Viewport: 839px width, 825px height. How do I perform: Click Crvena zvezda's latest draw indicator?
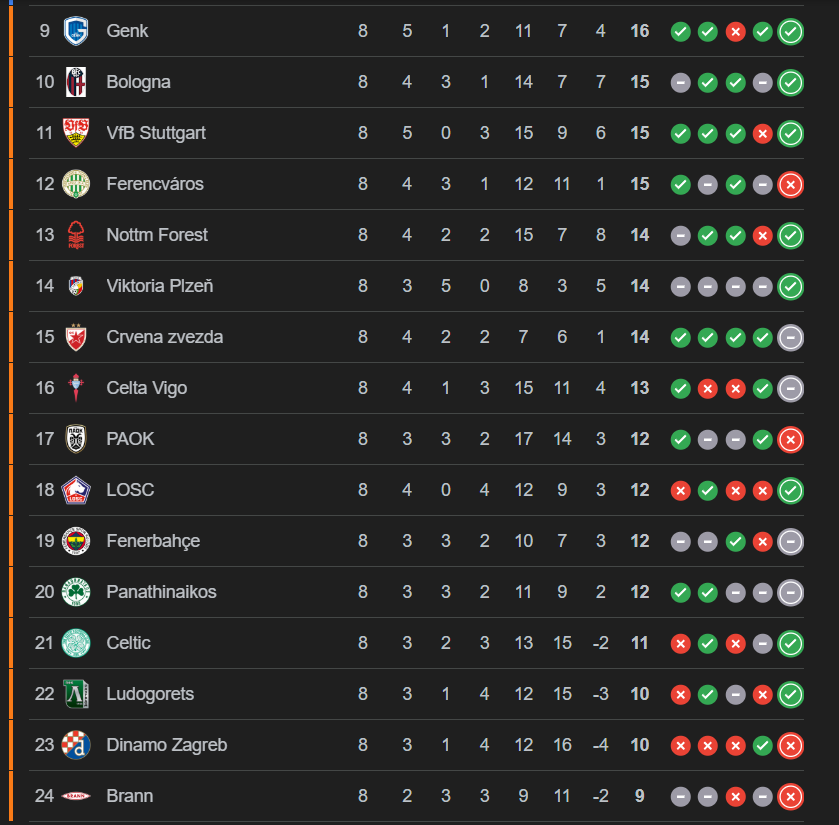tap(790, 337)
